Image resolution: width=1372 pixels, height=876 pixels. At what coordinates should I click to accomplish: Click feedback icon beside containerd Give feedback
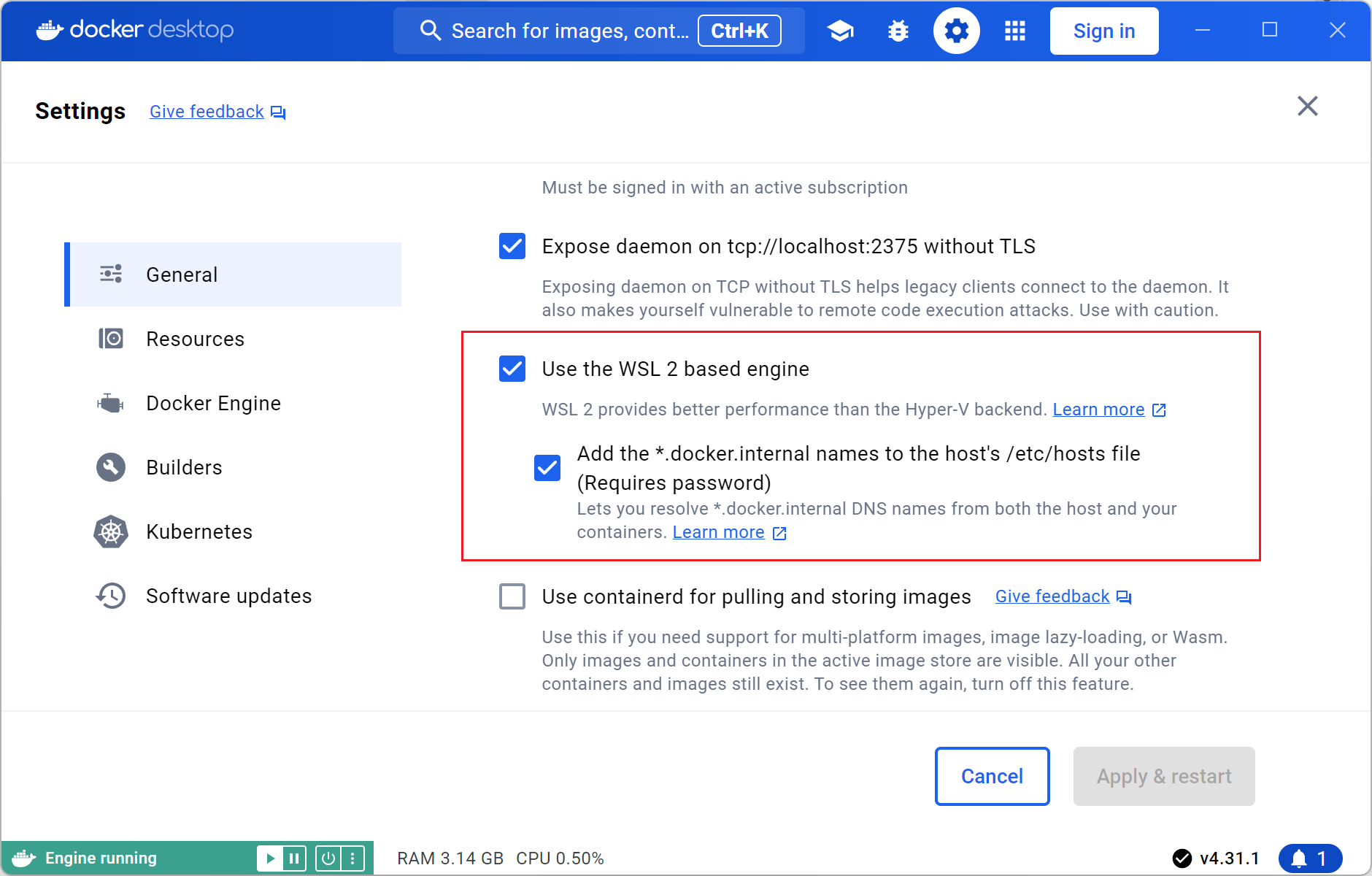click(1124, 597)
